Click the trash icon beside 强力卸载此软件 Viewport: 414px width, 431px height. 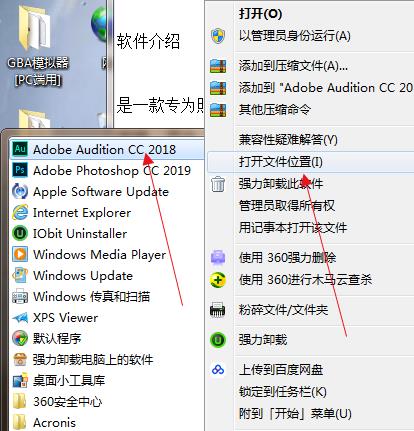pyautogui.click(x=218, y=184)
